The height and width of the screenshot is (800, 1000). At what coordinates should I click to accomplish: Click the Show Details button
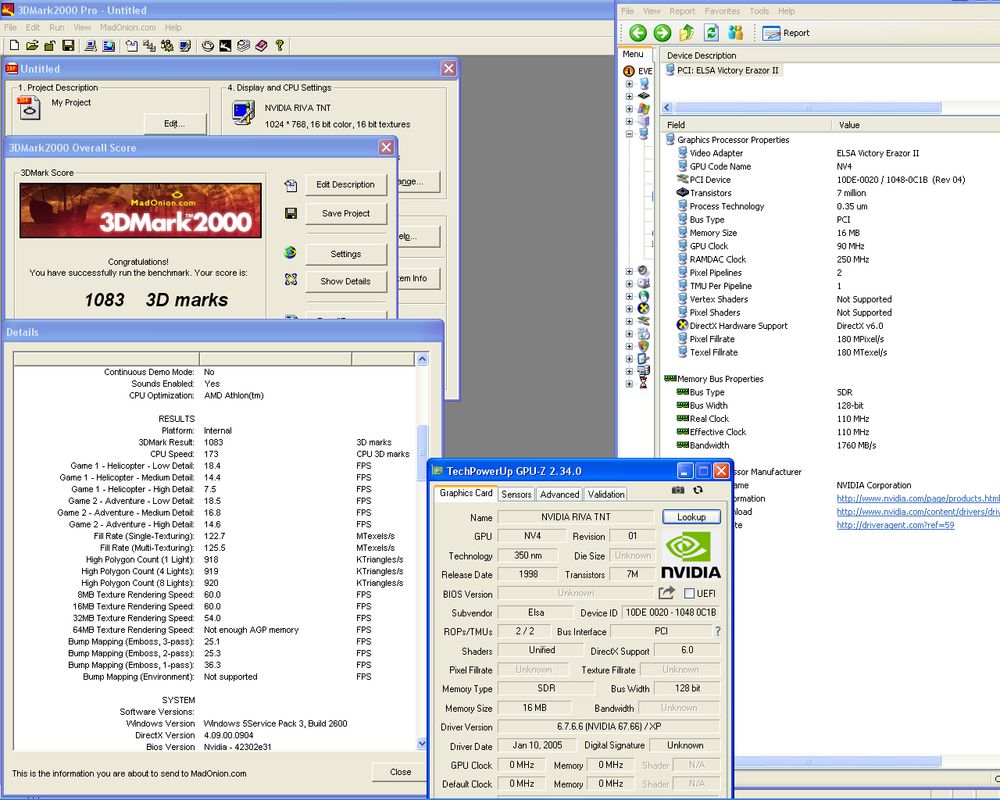346,281
